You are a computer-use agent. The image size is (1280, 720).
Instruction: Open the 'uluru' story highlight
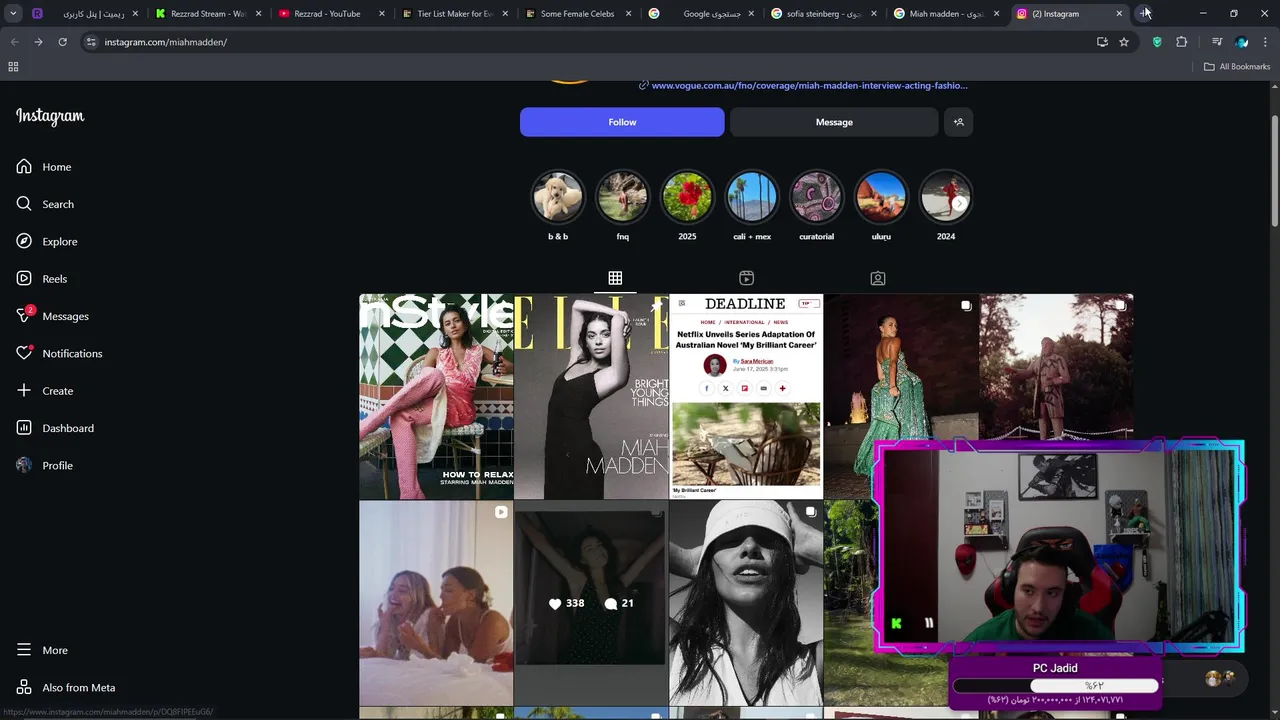tap(881, 197)
